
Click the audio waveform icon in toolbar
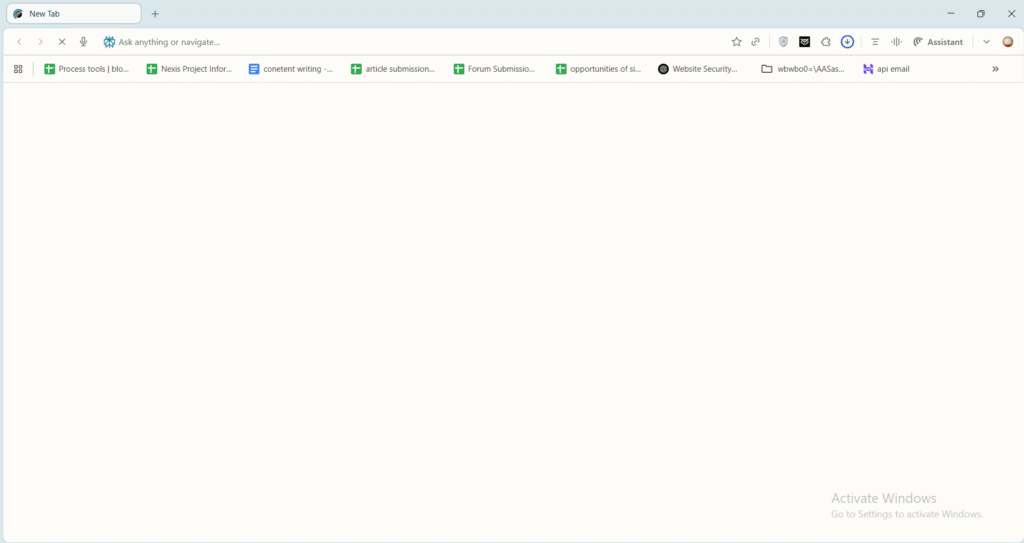point(896,42)
